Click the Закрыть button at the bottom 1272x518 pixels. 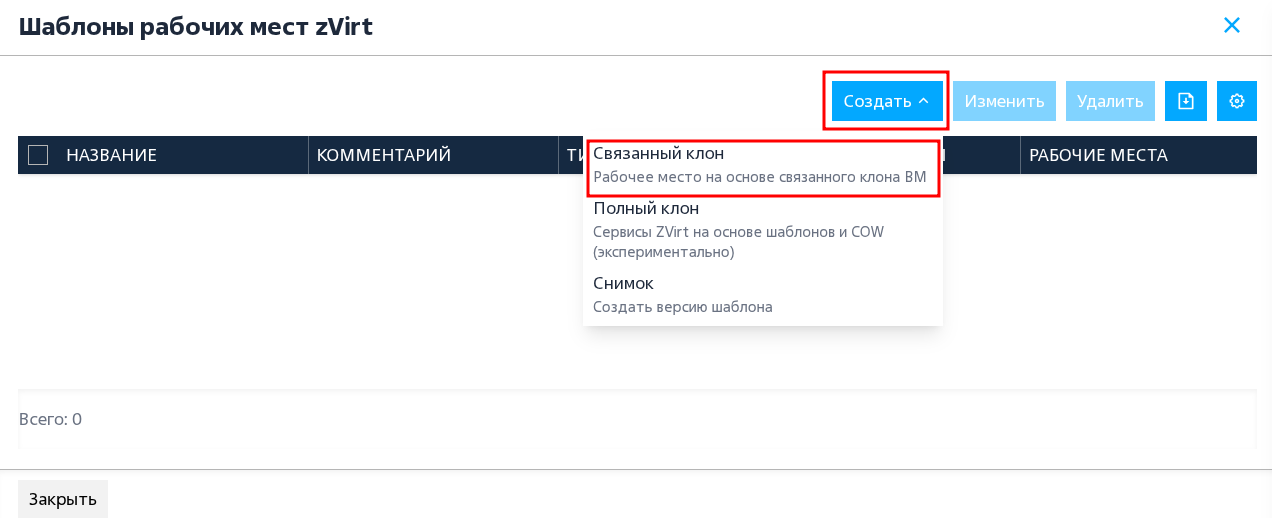(63, 499)
